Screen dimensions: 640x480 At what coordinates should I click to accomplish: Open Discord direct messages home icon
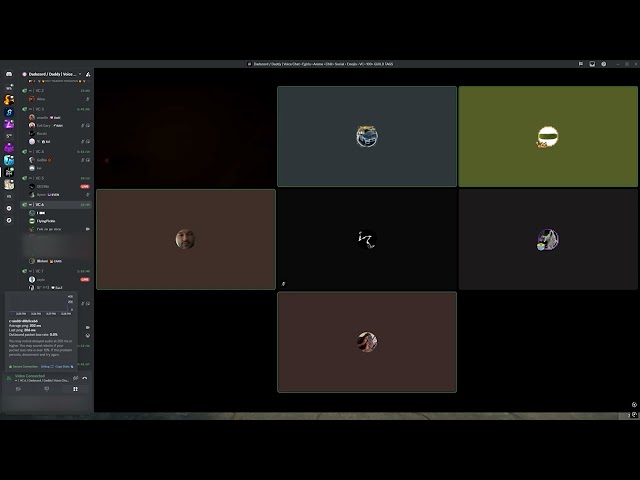click(9, 74)
